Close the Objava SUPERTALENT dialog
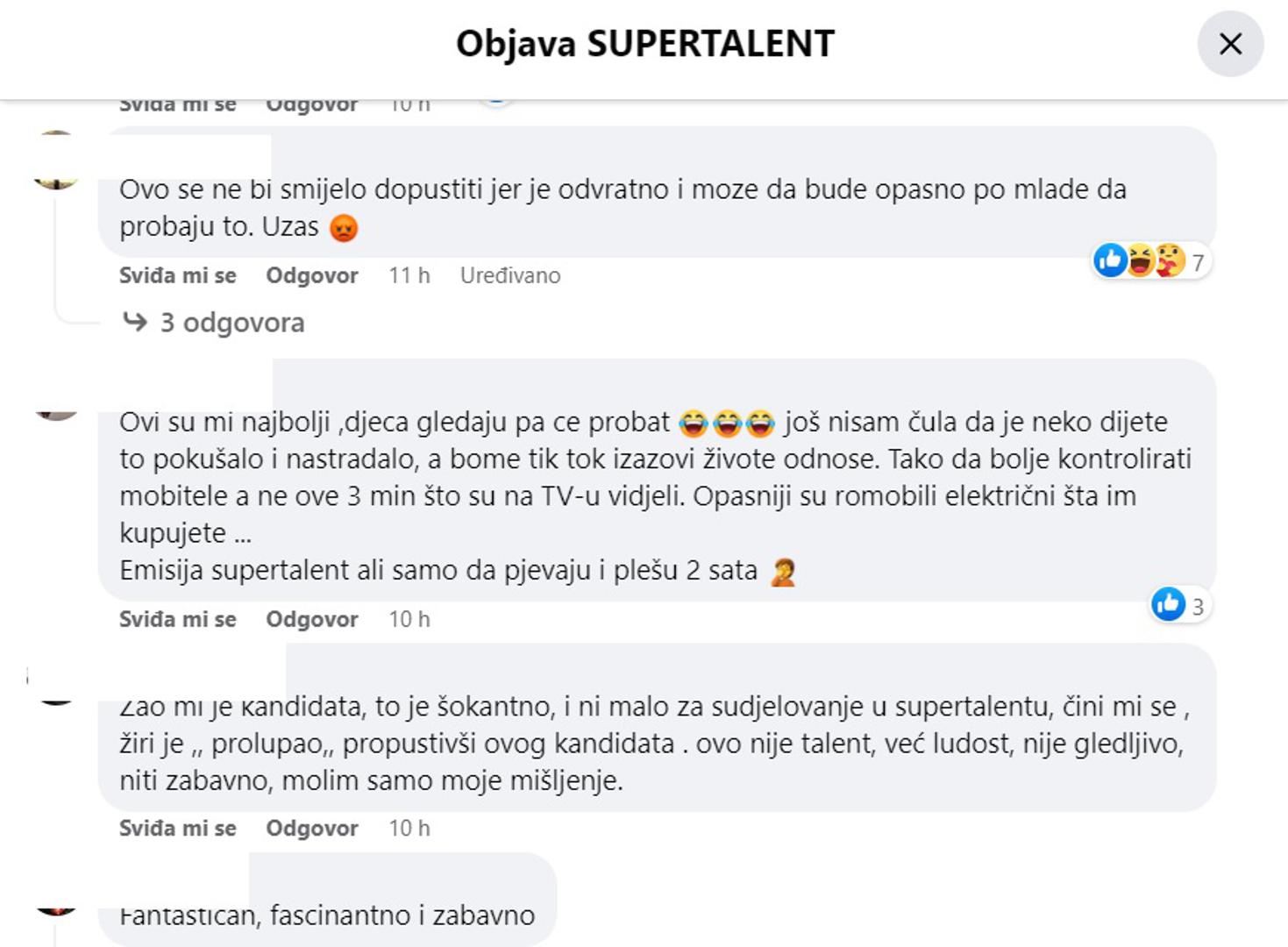This screenshot has height=947, width=1288. coord(1230,44)
